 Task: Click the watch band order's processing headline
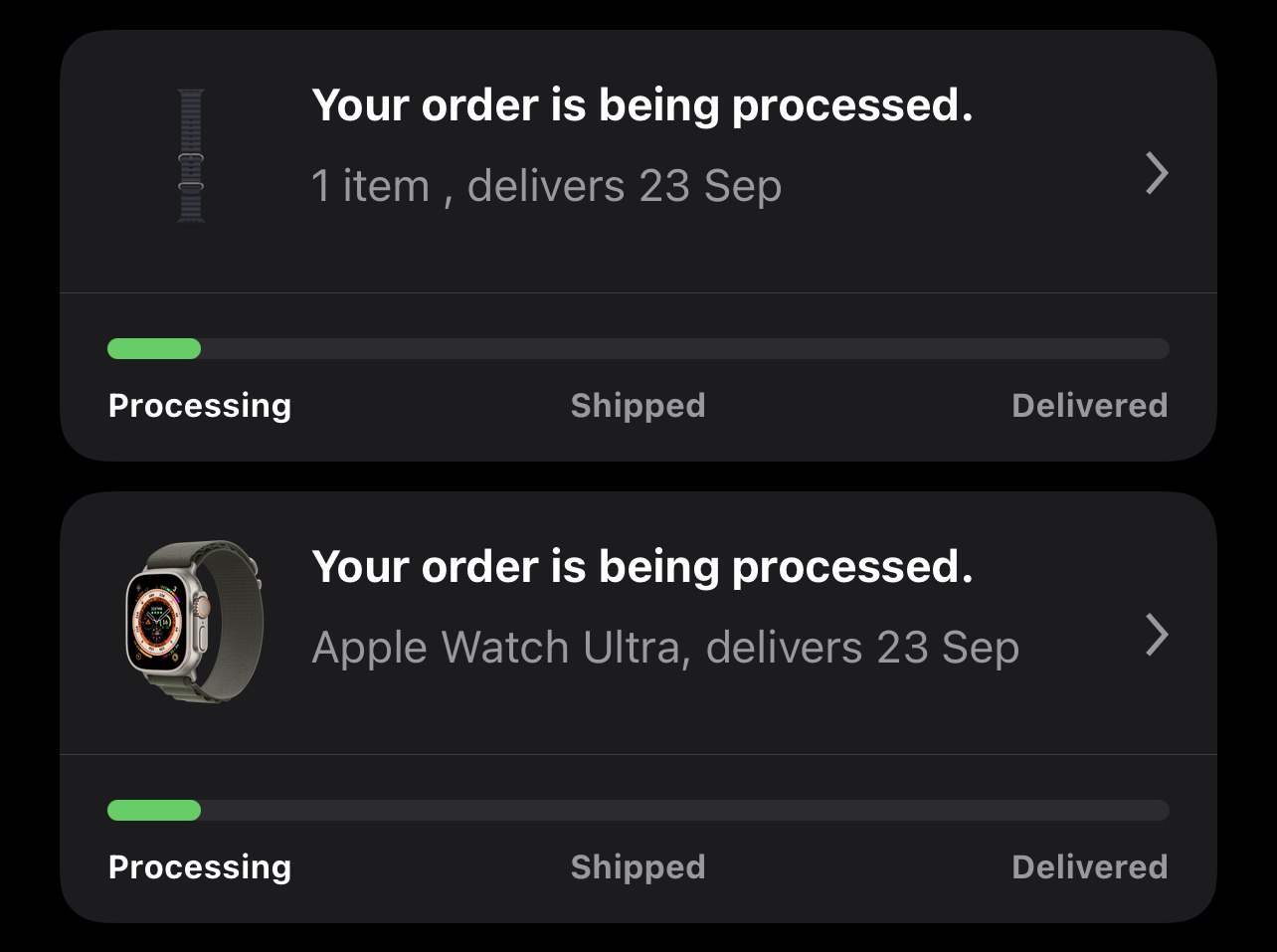coord(641,105)
